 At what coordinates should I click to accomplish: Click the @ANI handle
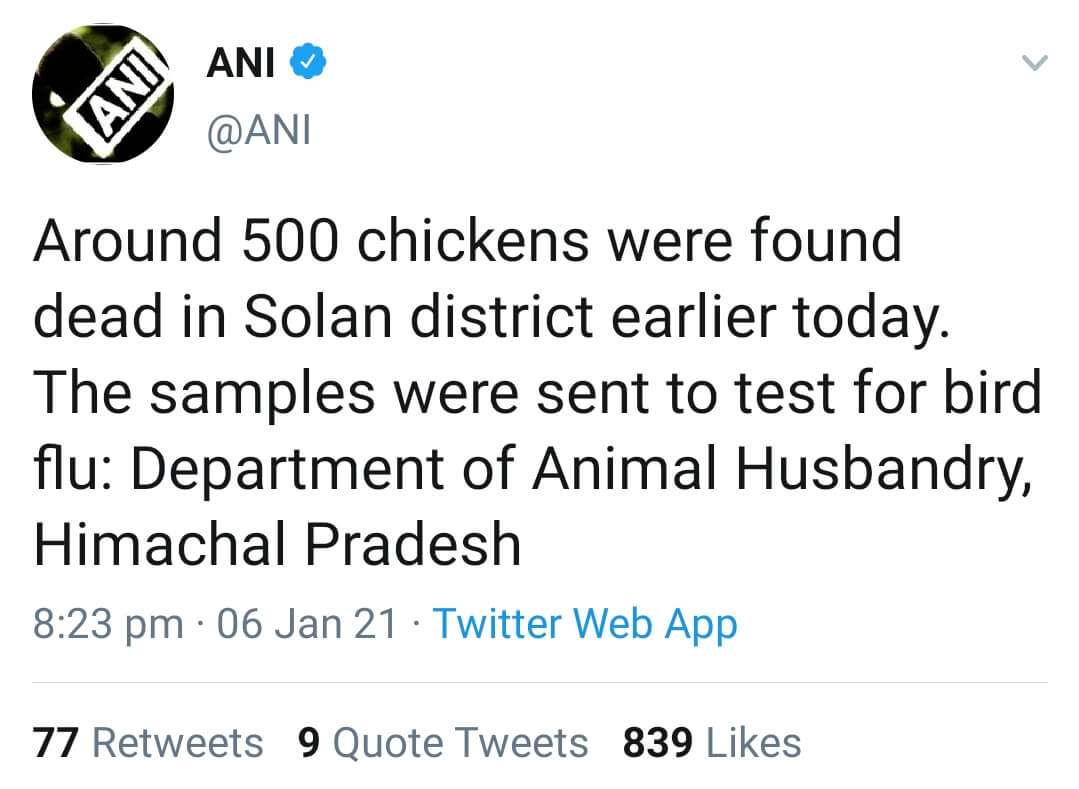click(258, 130)
